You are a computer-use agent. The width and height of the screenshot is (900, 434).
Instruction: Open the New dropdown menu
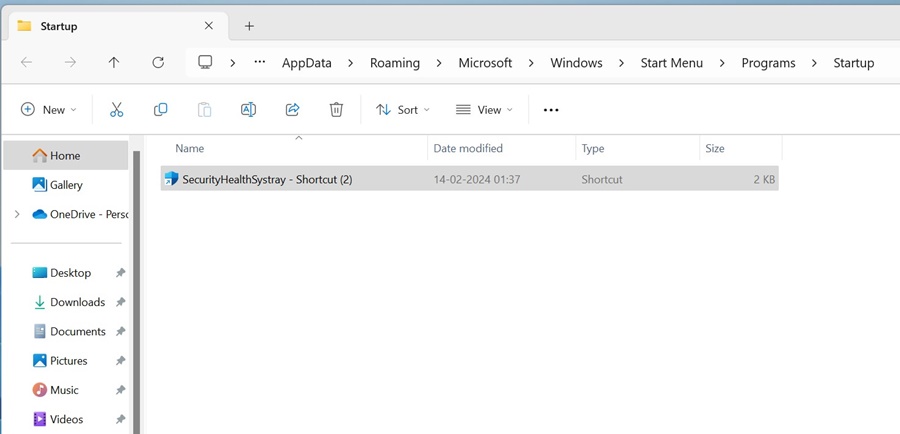point(48,110)
